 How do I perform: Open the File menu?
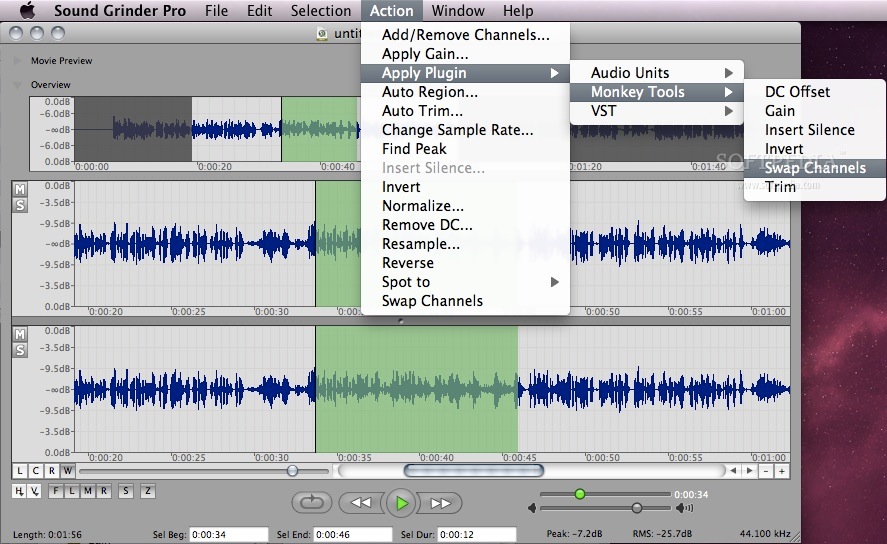click(x=216, y=10)
